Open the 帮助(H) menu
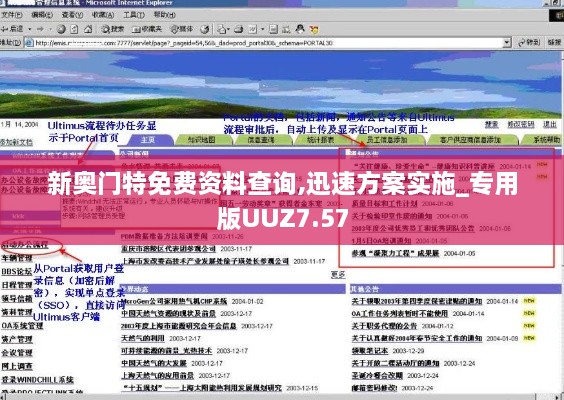 pos(164,15)
